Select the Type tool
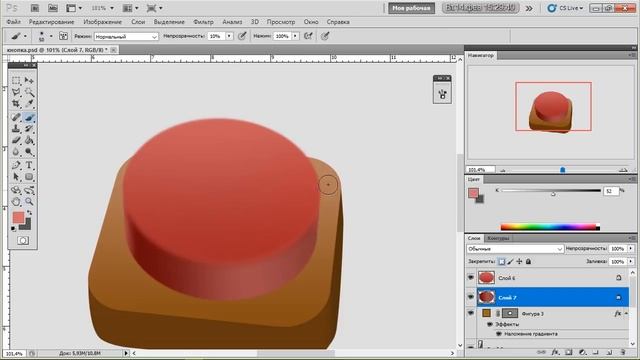Viewport: 640px width, 360px height. 29,165
